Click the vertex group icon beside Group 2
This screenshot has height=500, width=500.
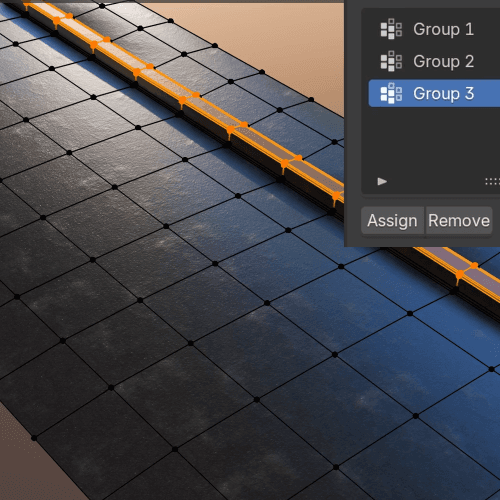(391, 61)
